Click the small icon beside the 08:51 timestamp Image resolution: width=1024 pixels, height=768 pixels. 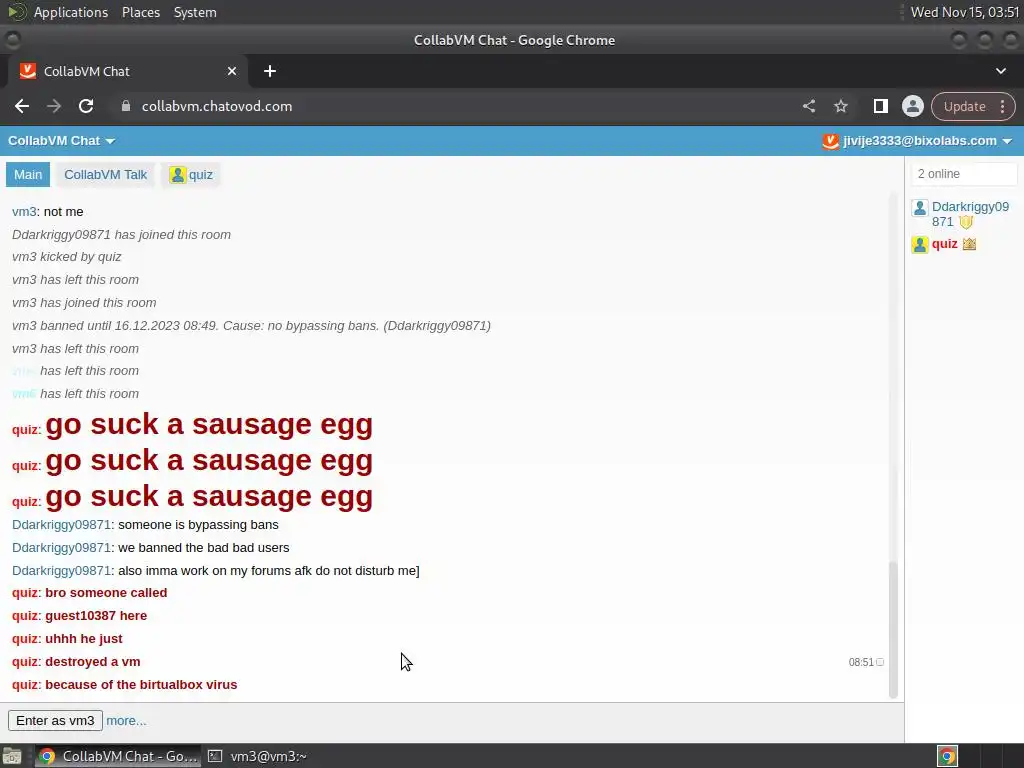point(880,662)
